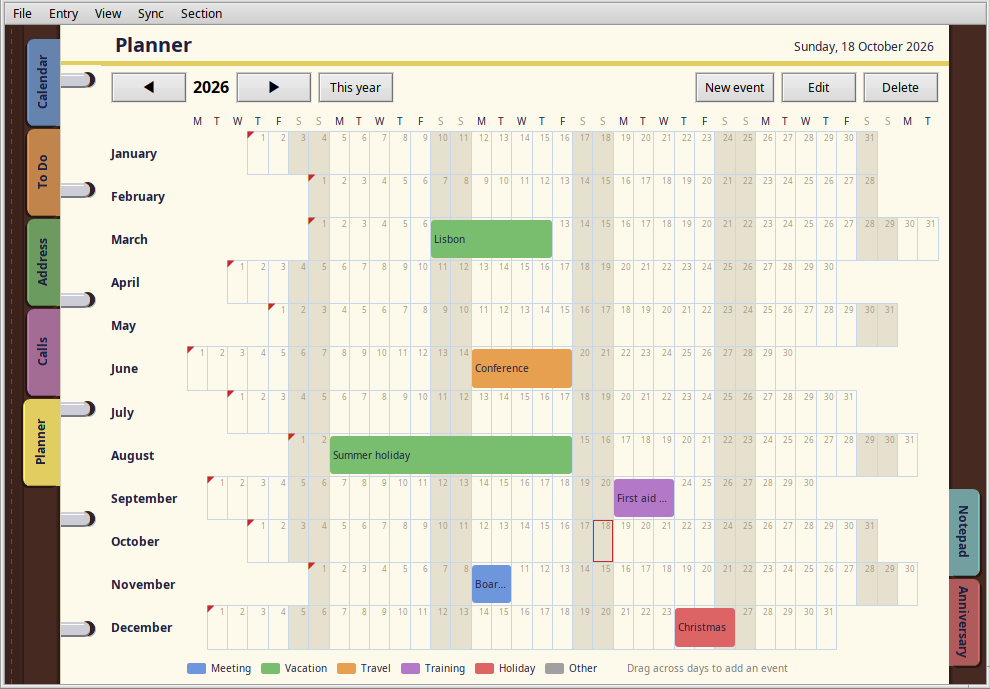Select January 1 day cell
This screenshot has height=689, width=990.
pyautogui.click(x=258, y=153)
